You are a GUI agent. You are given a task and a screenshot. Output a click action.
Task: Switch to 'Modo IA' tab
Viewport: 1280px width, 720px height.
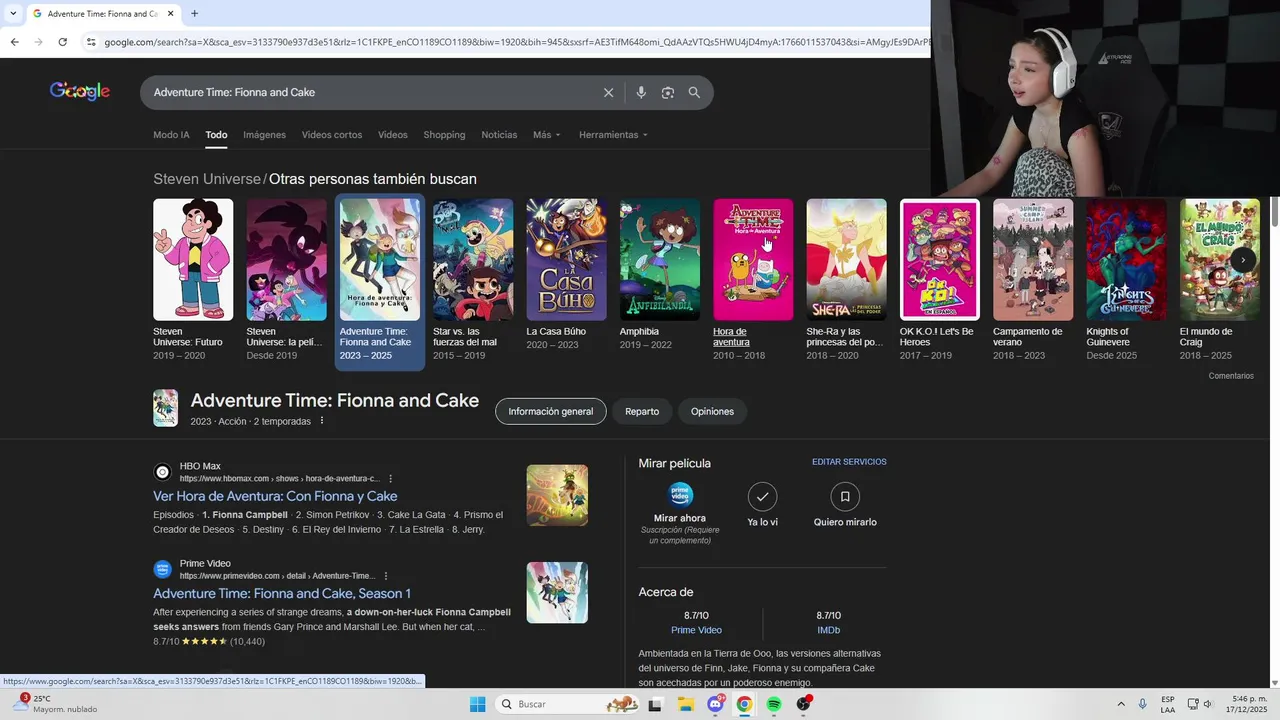[171, 135]
